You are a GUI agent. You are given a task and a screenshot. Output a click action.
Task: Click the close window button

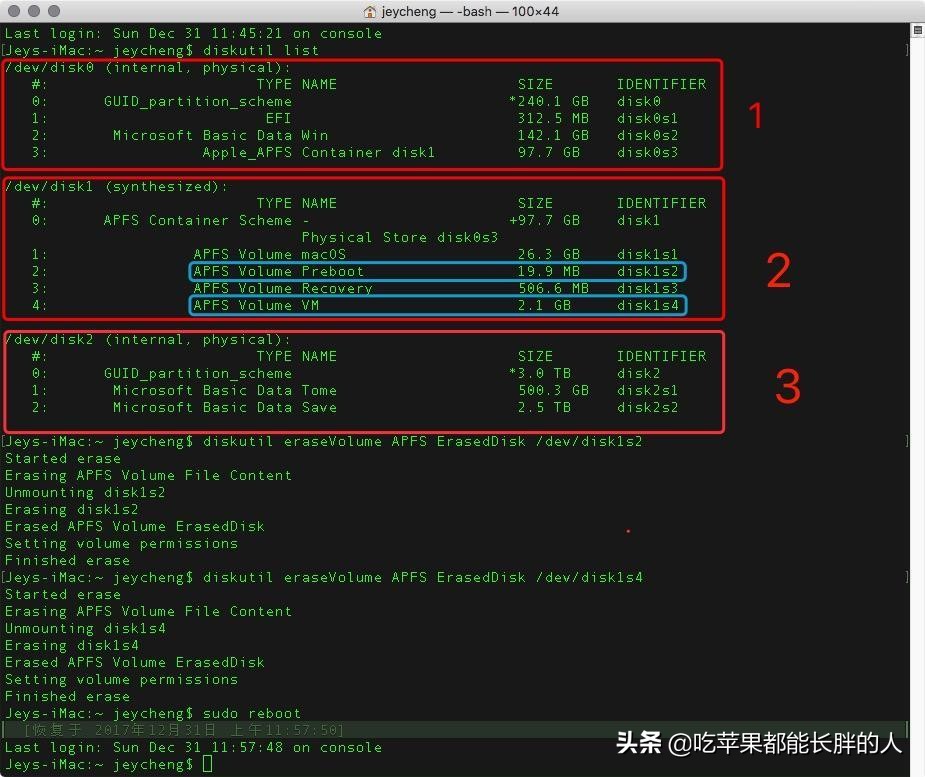pyautogui.click(x=14, y=11)
